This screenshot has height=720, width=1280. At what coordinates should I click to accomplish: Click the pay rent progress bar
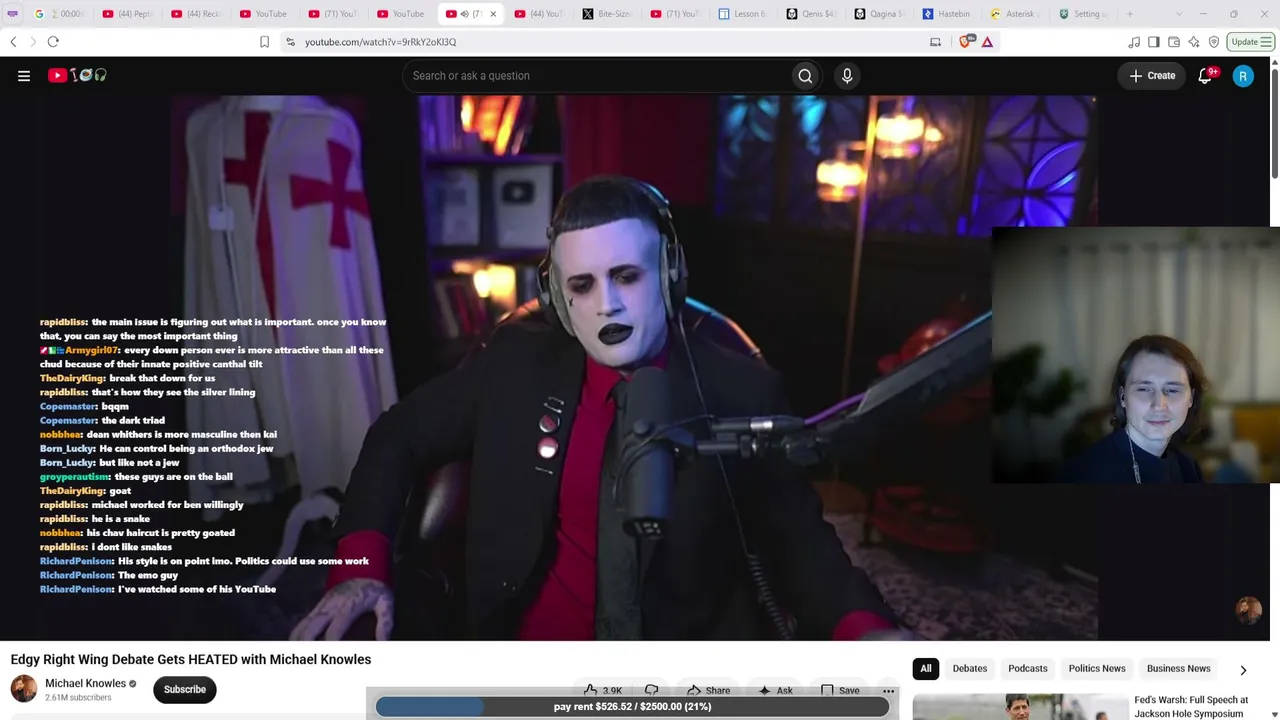pyautogui.click(x=632, y=707)
